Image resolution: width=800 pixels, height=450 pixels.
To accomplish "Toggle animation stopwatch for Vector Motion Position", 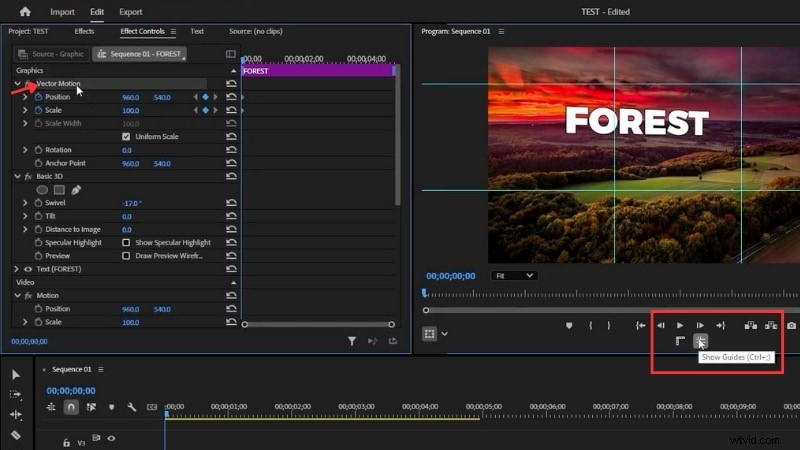I will coord(38,96).
